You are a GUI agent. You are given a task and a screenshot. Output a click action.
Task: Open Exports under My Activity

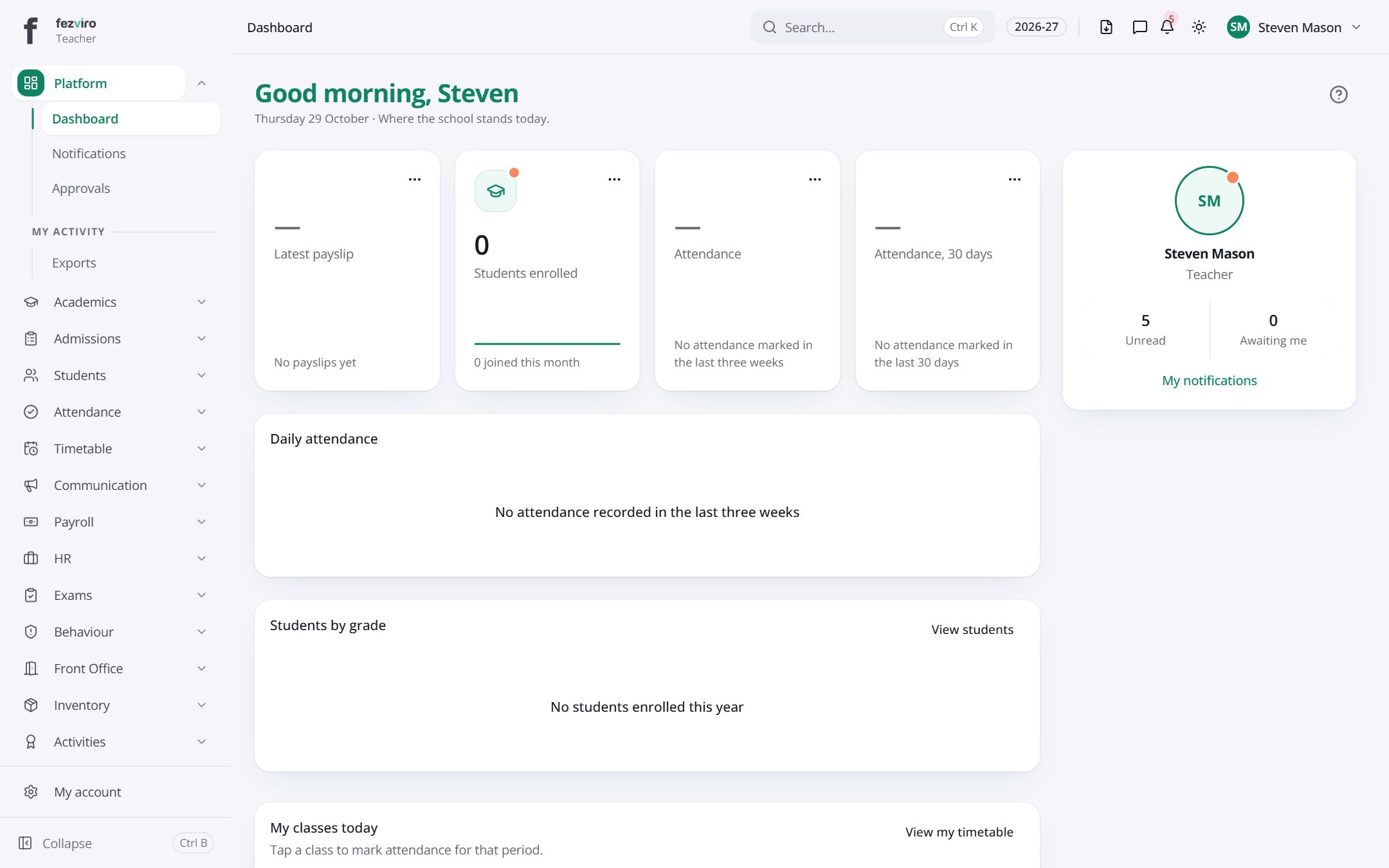point(131,263)
